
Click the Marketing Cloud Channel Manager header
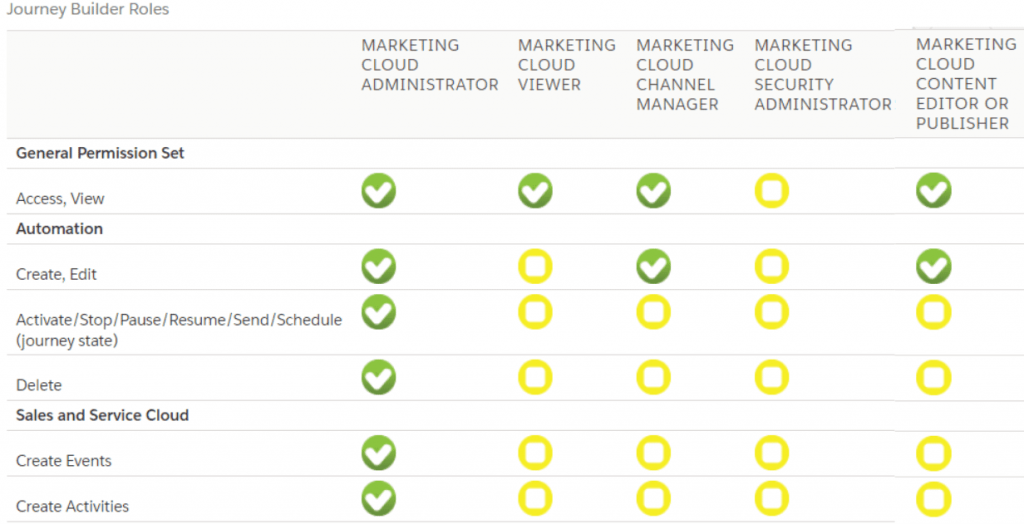(684, 74)
